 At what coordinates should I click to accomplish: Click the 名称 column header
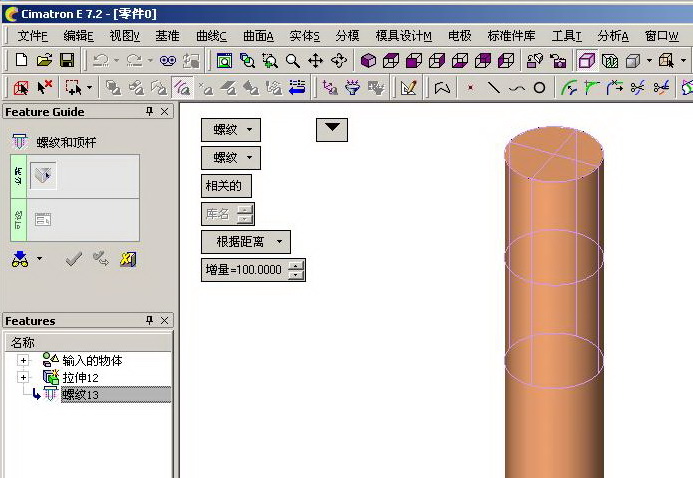pyautogui.click(x=88, y=342)
